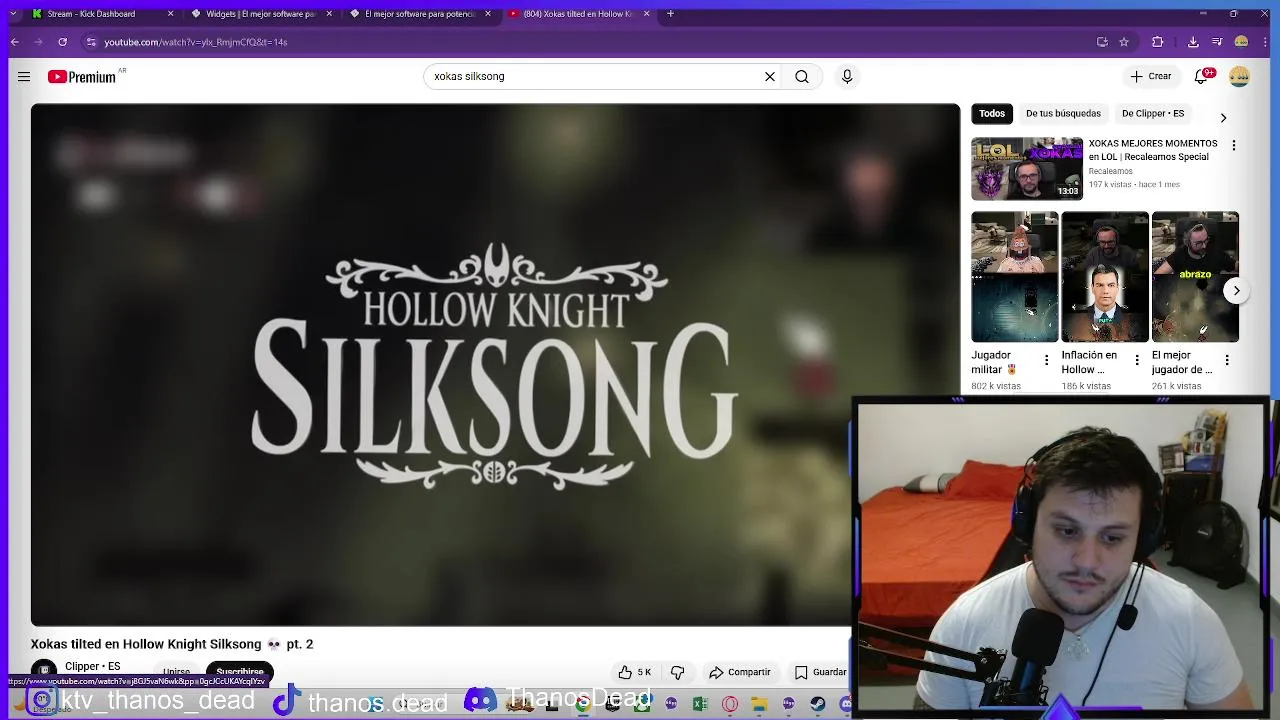This screenshot has width=1280, height=720.
Task: Switch to Widgets | El mejor software tab
Action: (261, 14)
